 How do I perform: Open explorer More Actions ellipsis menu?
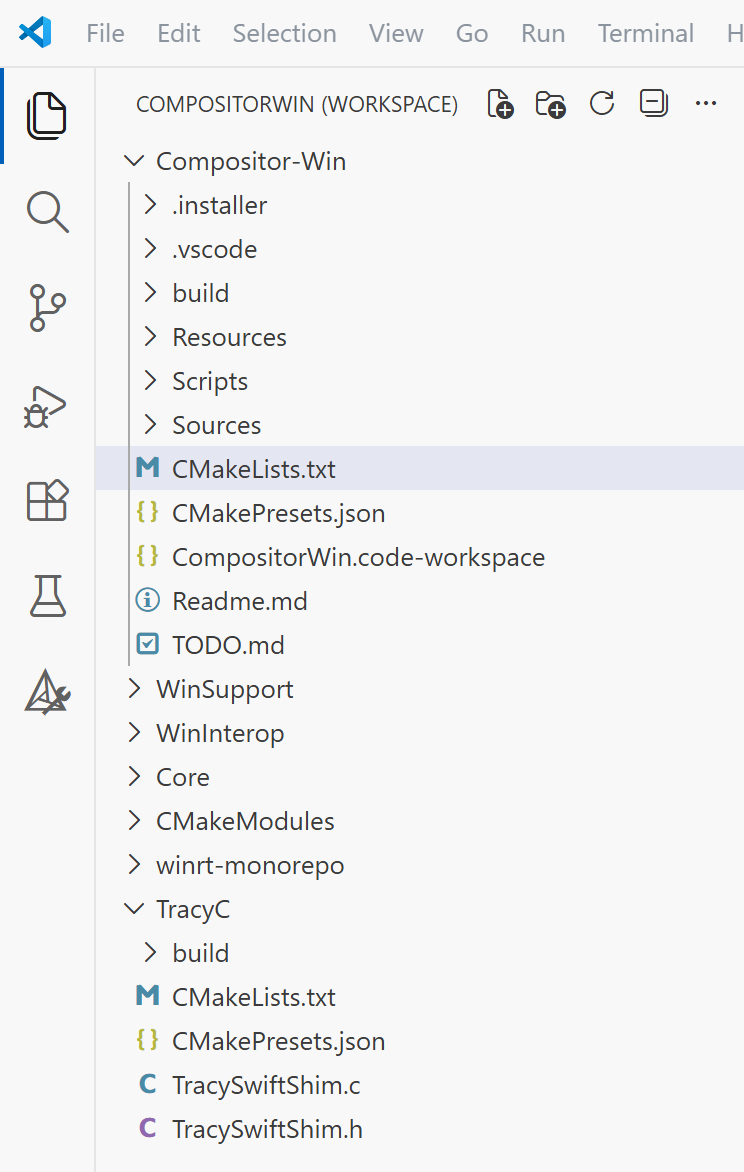point(706,104)
